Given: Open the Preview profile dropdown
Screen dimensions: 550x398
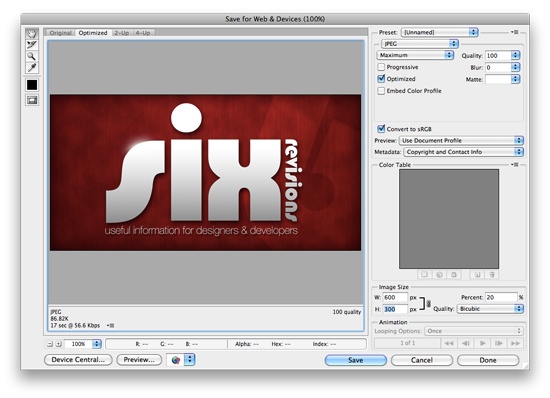Looking at the screenshot, I should point(461,141).
